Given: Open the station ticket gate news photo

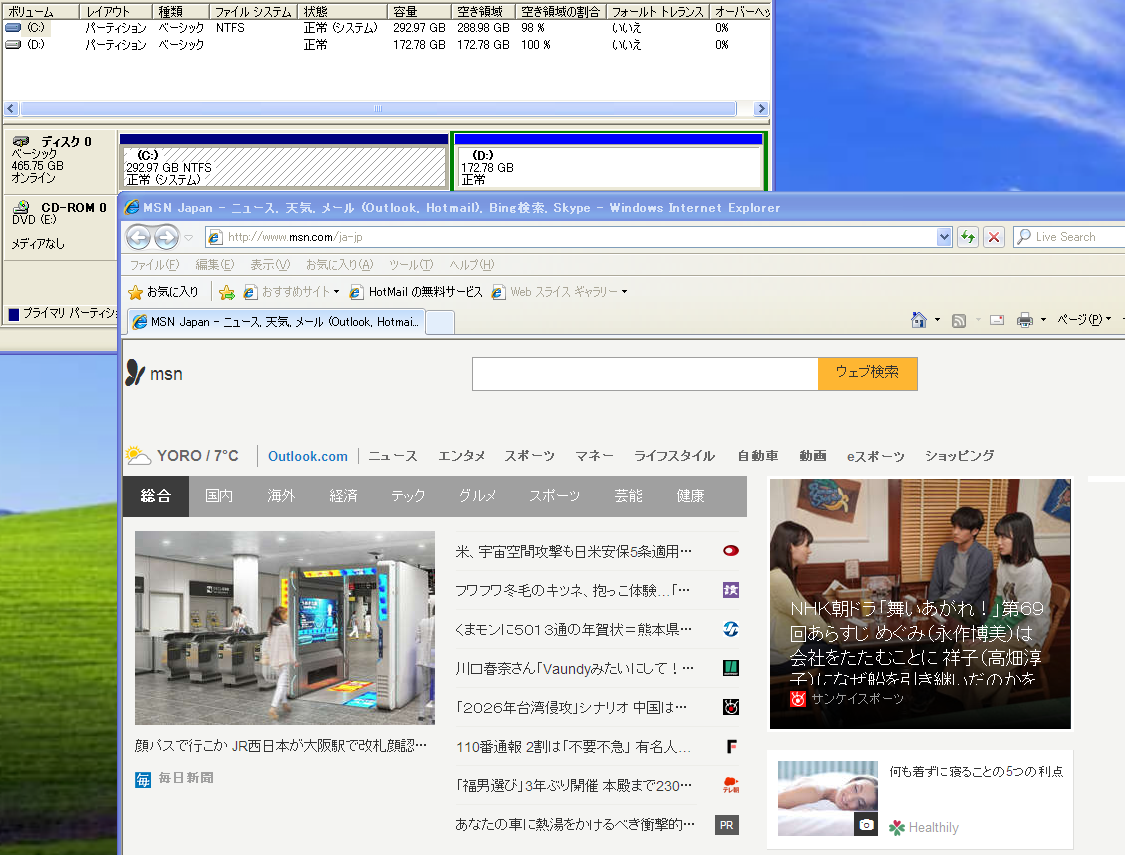Looking at the screenshot, I should 285,628.
